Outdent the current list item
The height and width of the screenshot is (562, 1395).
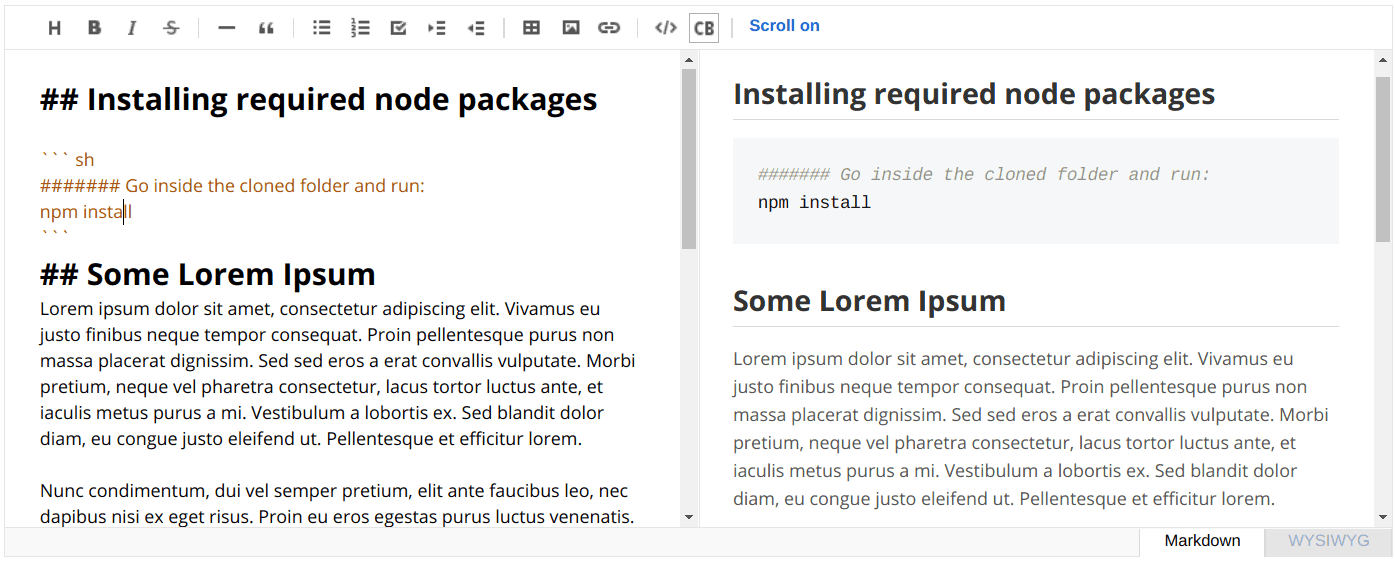click(x=476, y=28)
